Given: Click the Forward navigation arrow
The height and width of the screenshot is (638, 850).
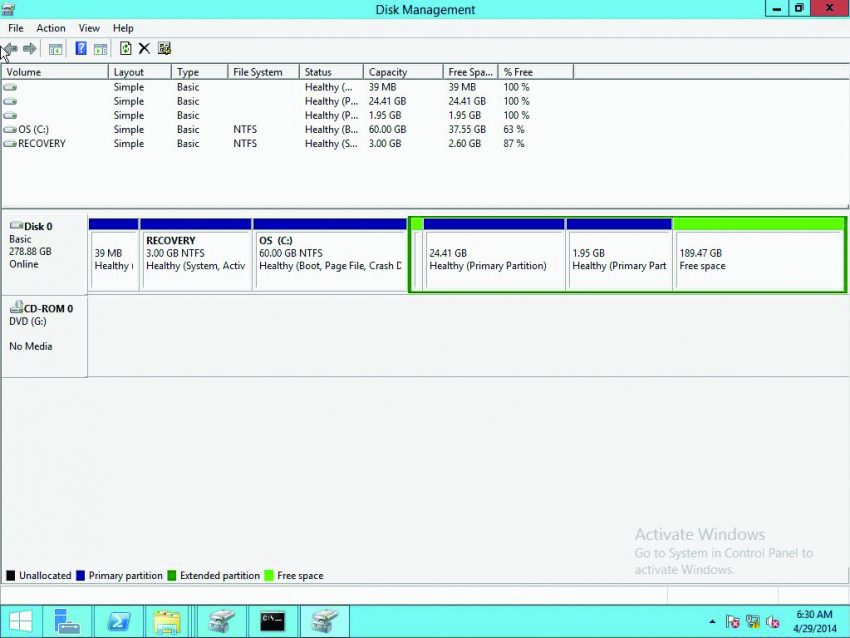Looking at the screenshot, I should (29, 48).
